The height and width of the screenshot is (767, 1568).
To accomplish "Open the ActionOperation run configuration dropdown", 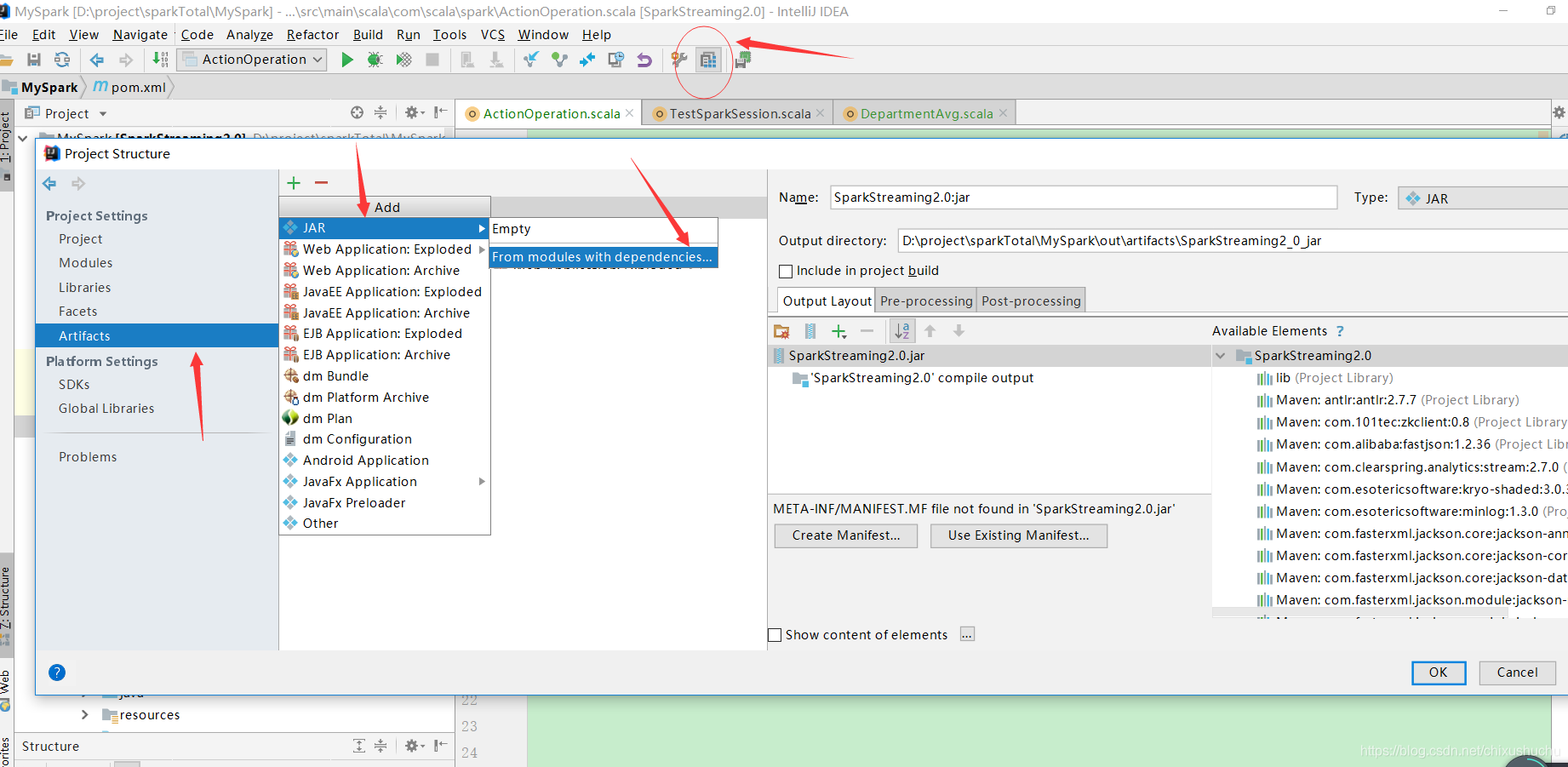I will 252,60.
